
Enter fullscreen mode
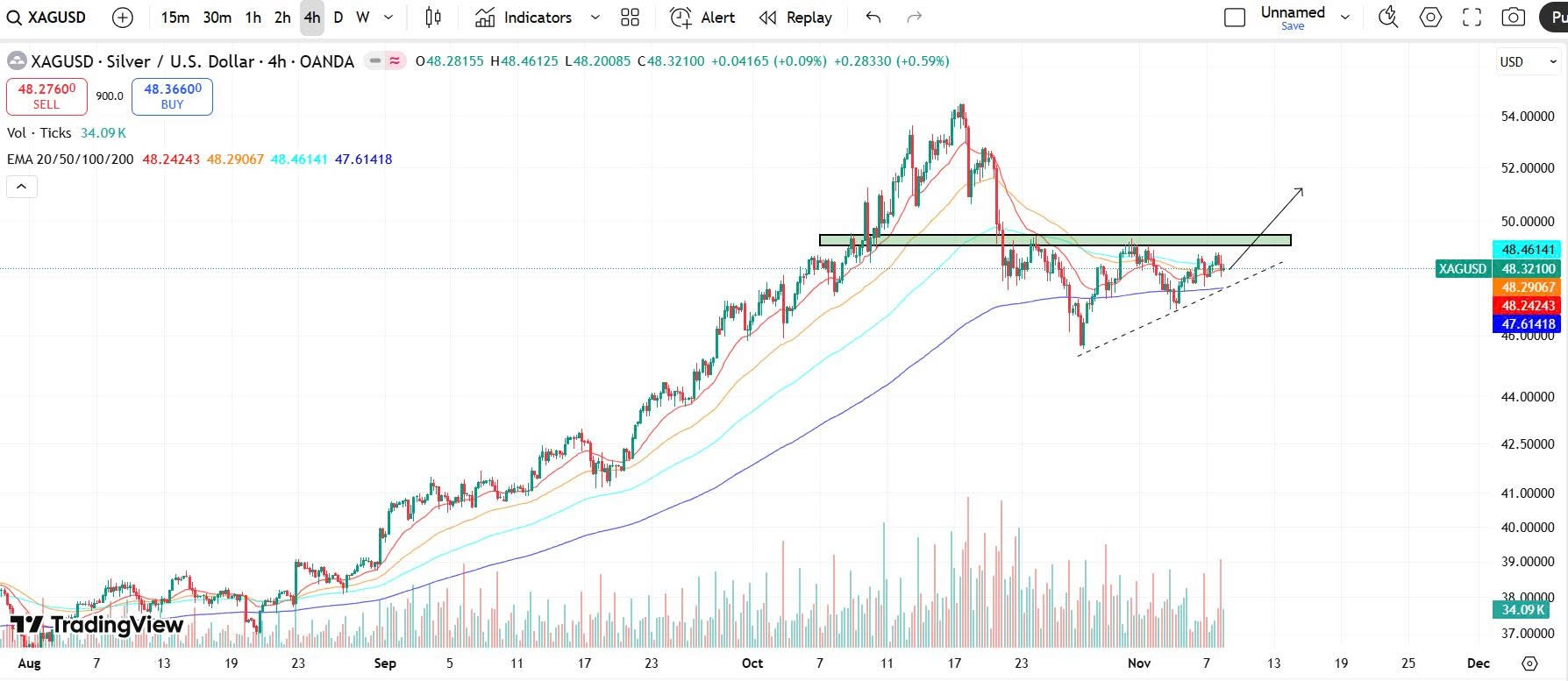point(1472,18)
